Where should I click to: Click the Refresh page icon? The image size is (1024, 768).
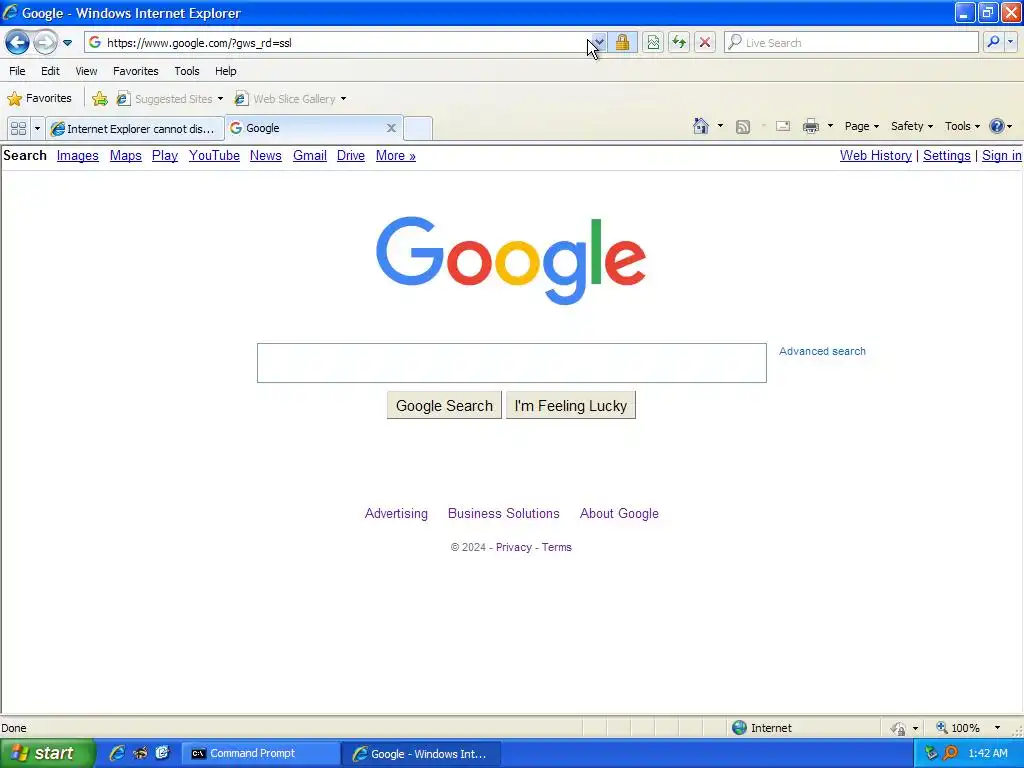tap(679, 42)
